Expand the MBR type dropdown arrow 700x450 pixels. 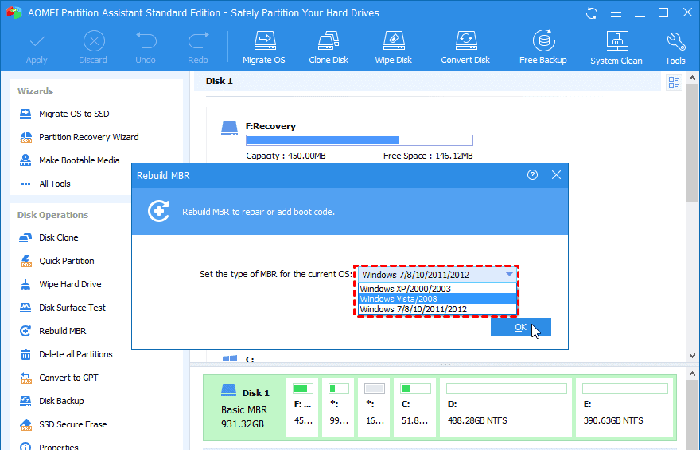pyautogui.click(x=509, y=275)
